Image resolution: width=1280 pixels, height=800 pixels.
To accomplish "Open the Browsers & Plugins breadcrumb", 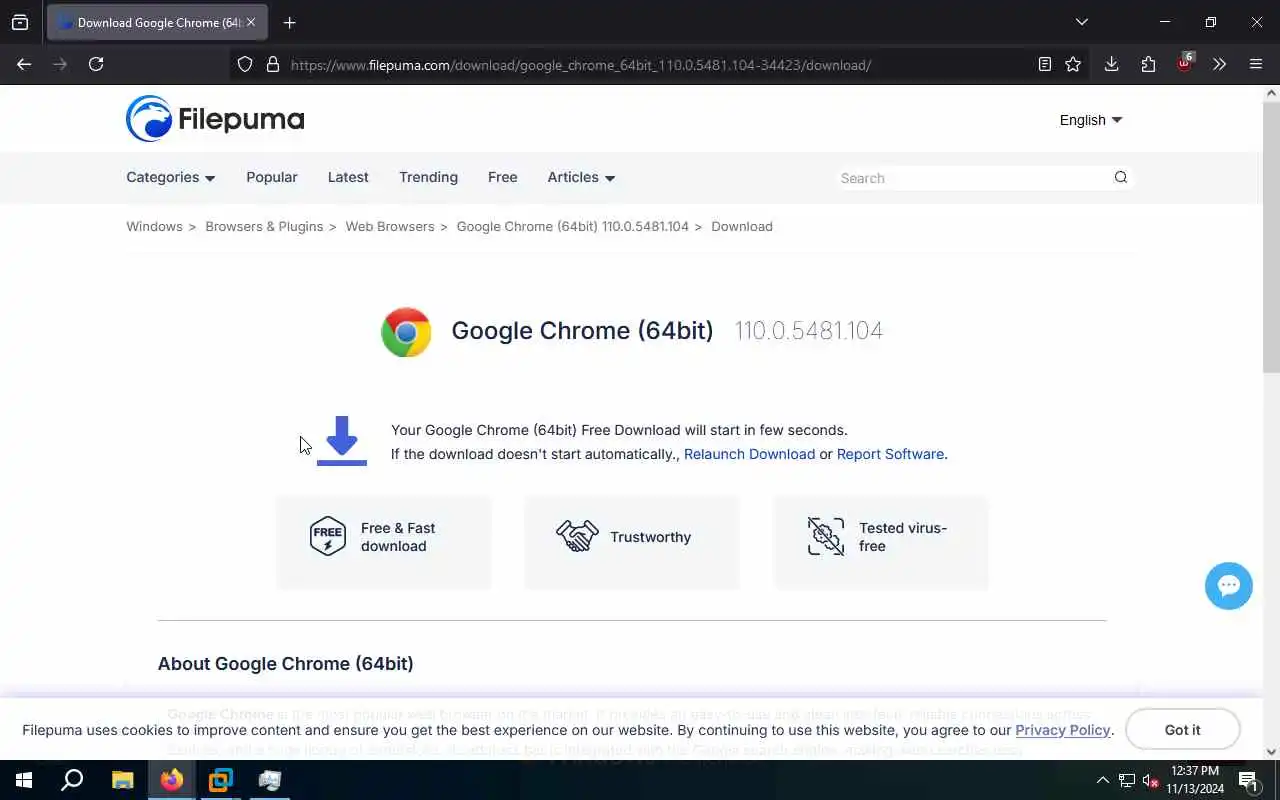I will coord(264,226).
